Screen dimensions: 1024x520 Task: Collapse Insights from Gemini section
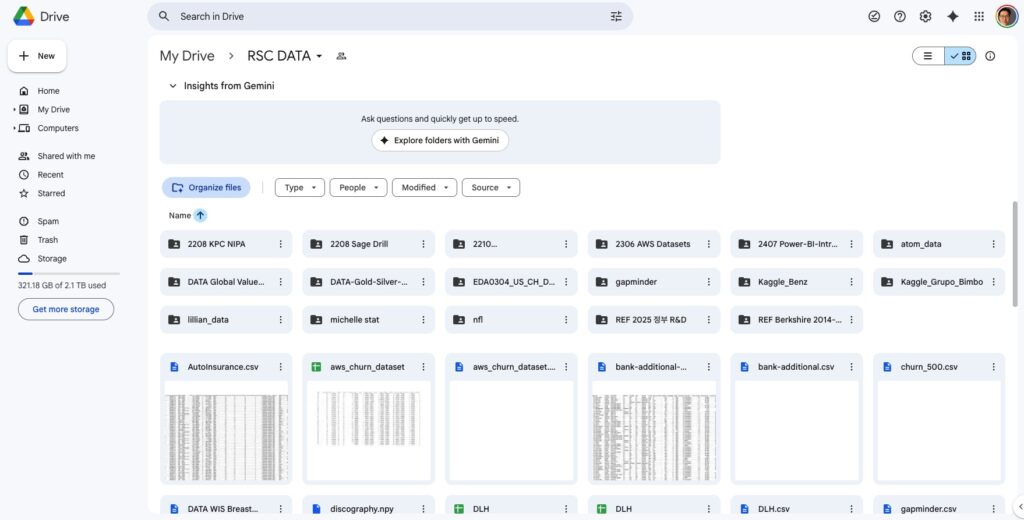tap(173, 86)
